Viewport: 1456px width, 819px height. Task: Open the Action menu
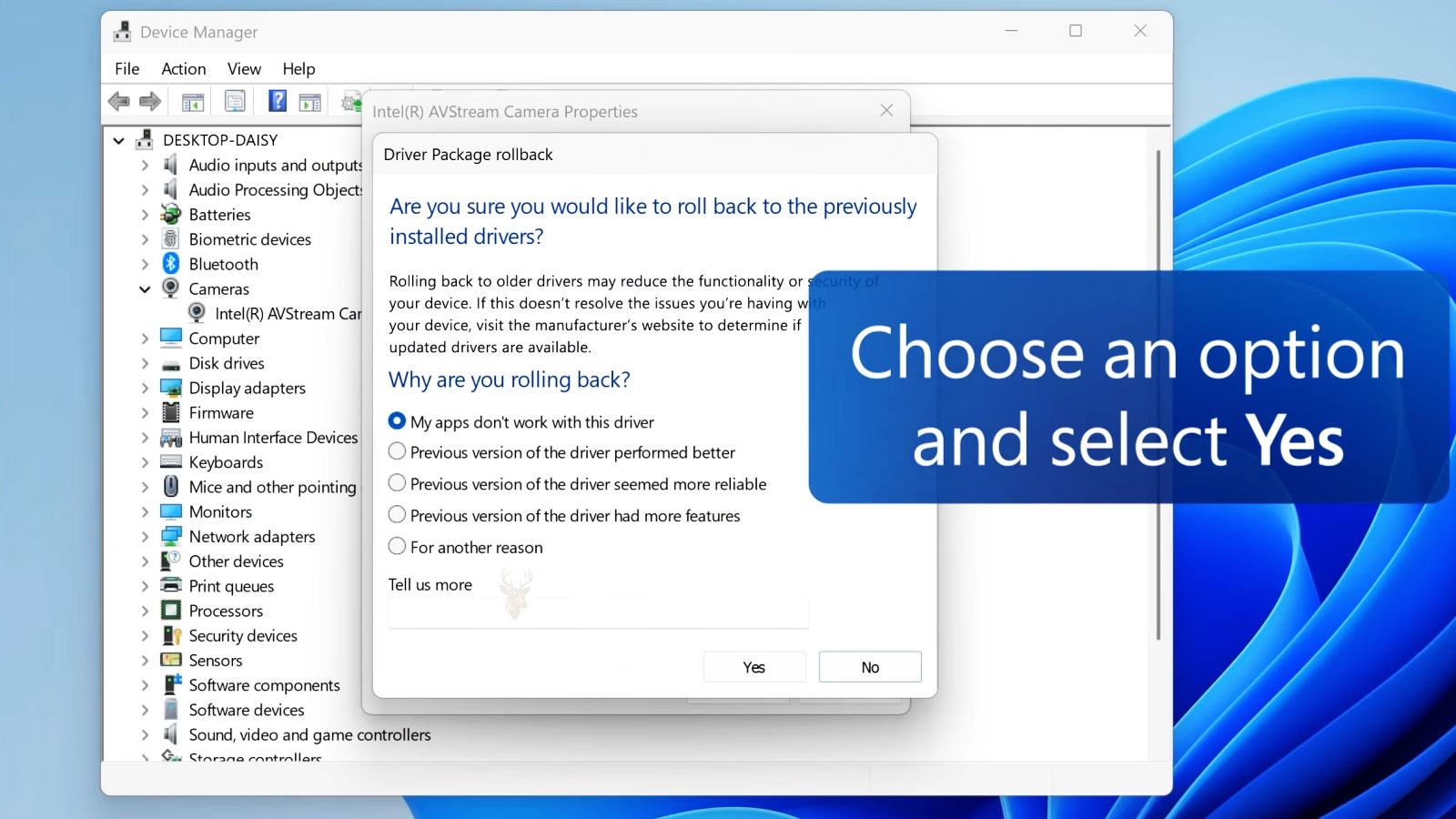pos(184,69)
